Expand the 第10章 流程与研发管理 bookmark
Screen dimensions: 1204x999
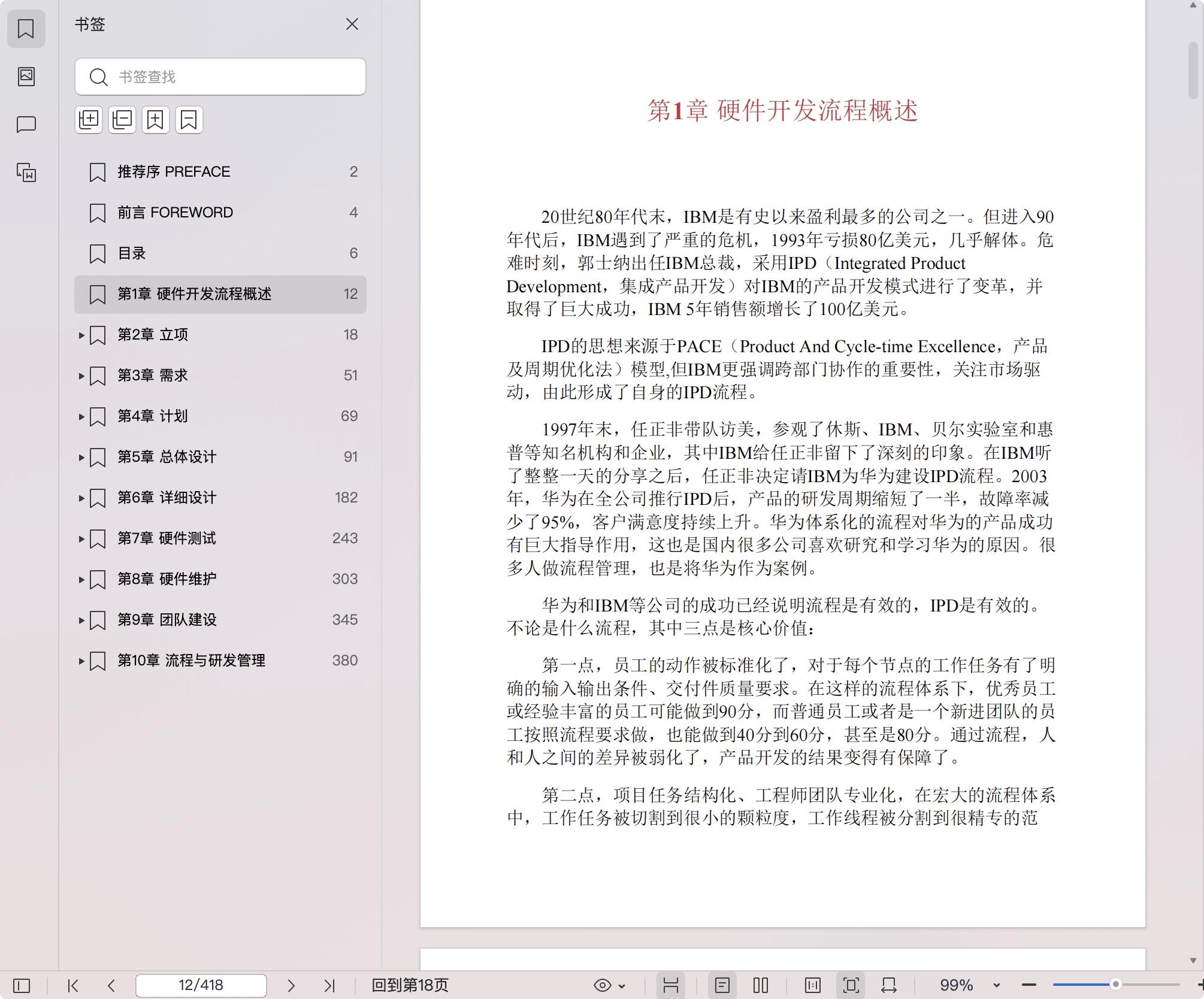[x=81, y=661]
